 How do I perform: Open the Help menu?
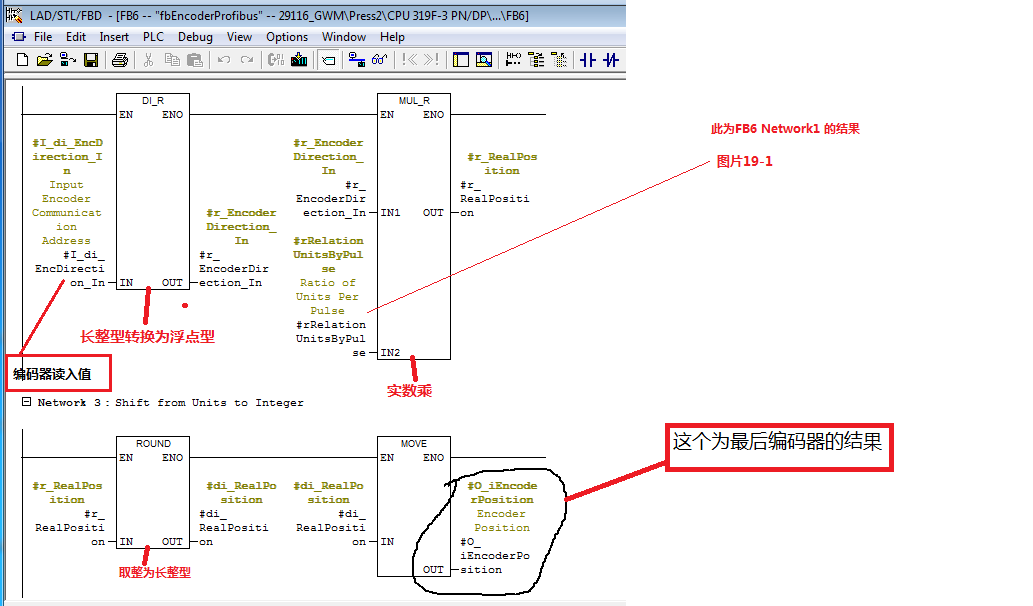[392, 37]
